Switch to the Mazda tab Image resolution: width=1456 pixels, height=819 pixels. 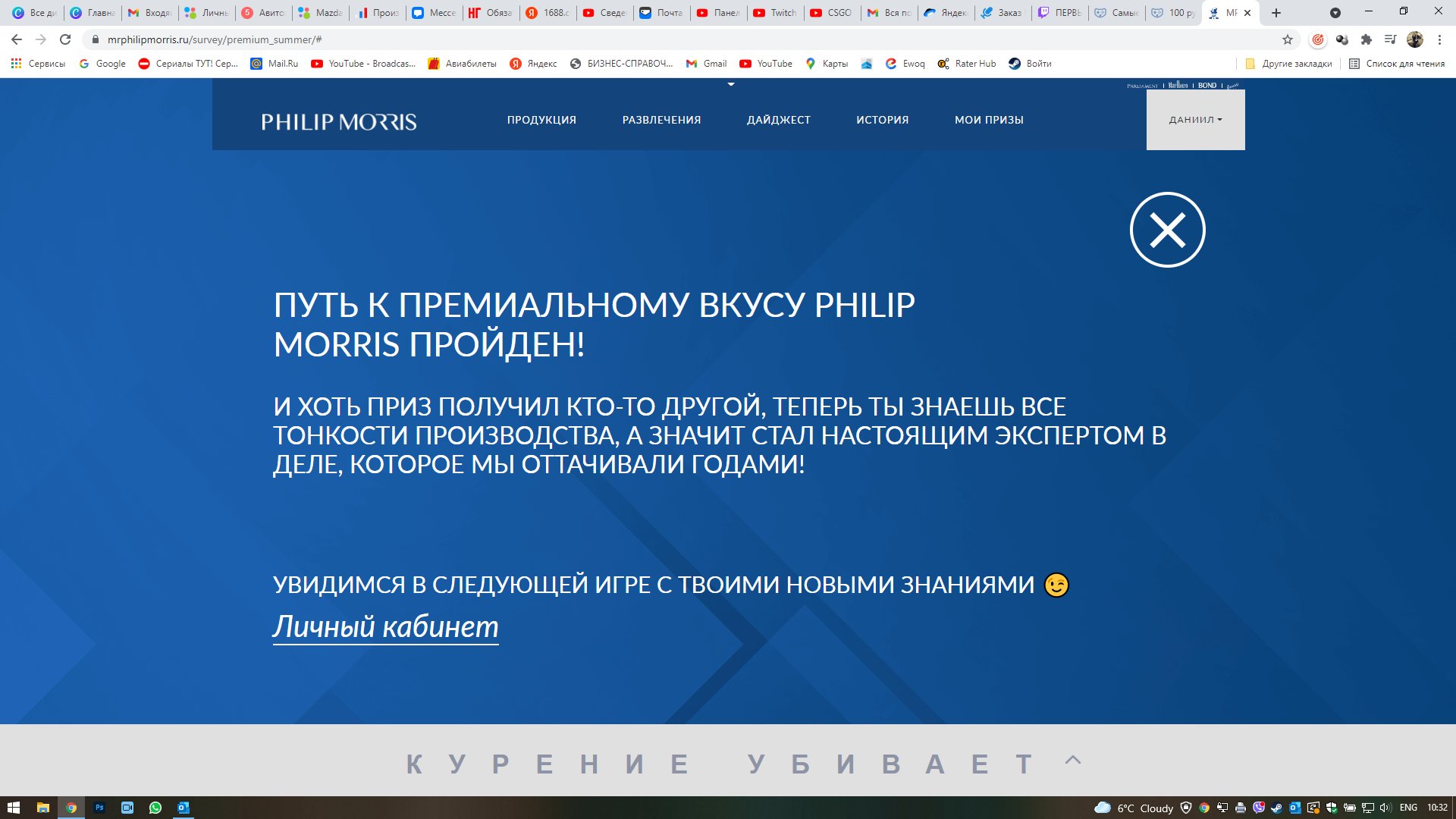[x=321, y=13]
